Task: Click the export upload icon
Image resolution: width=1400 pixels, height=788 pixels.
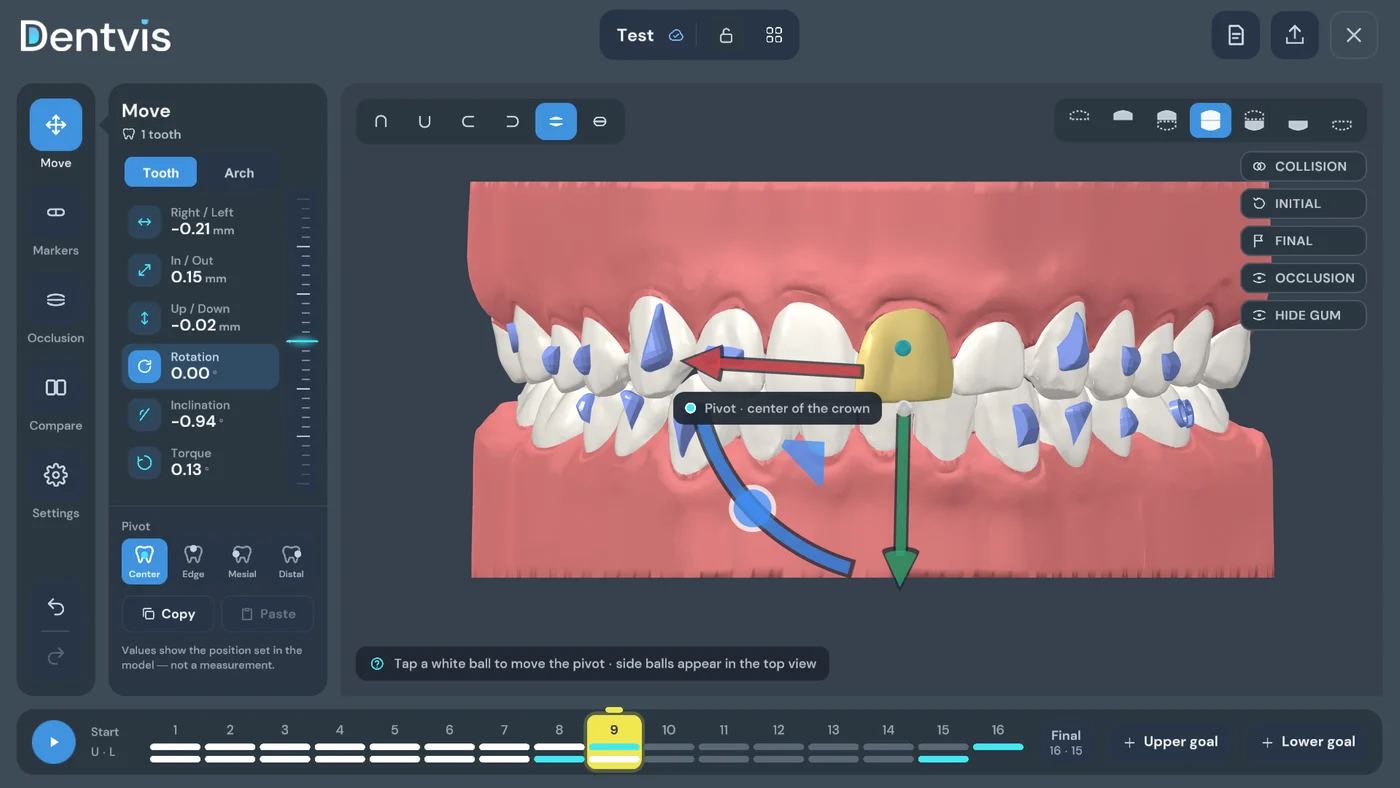Action: pos(1295,35)
